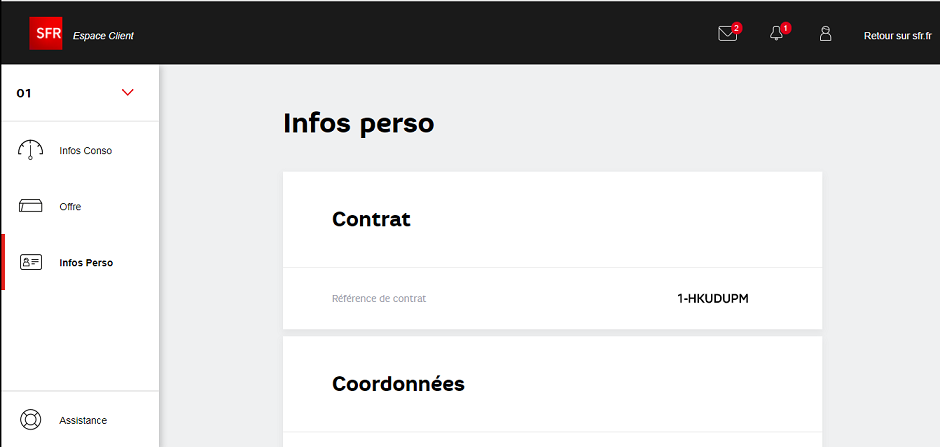Viewport: 940px width, 447px height.
Task: Open the 01 line dropdown
Action: [24, 93]
